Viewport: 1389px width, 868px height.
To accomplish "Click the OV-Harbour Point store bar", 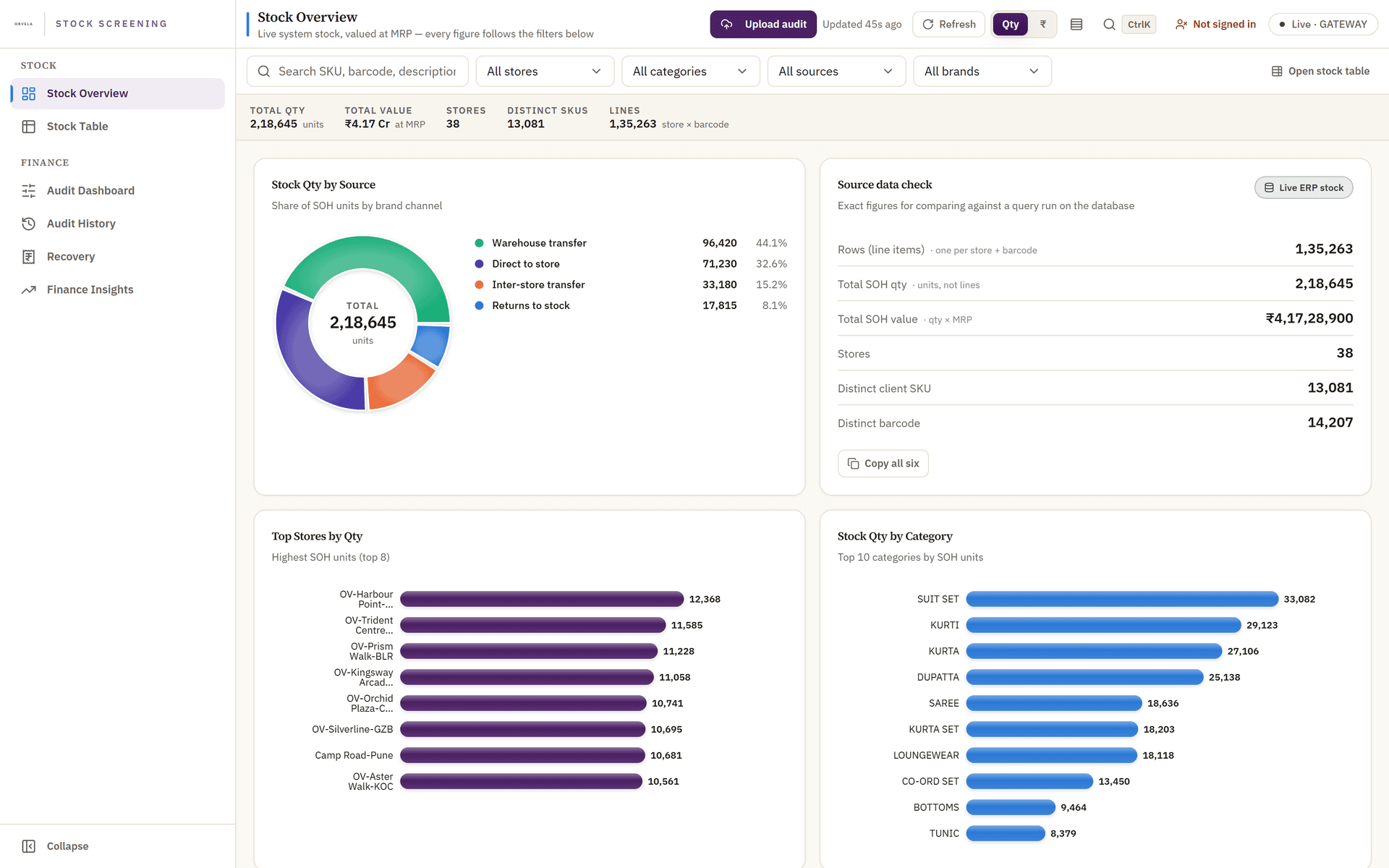I will (x=542, y=599).
